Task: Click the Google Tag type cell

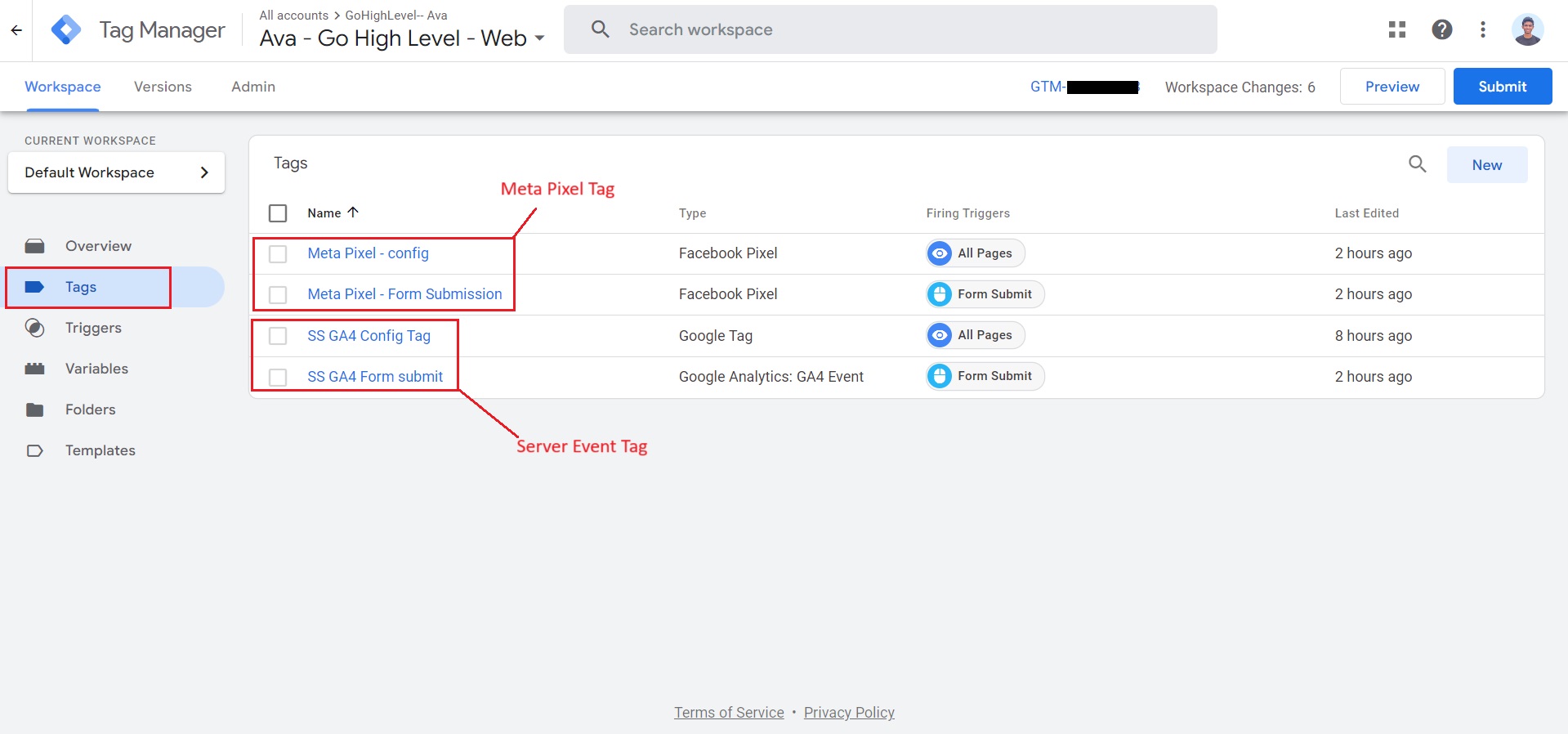Action: pos(715,336)
